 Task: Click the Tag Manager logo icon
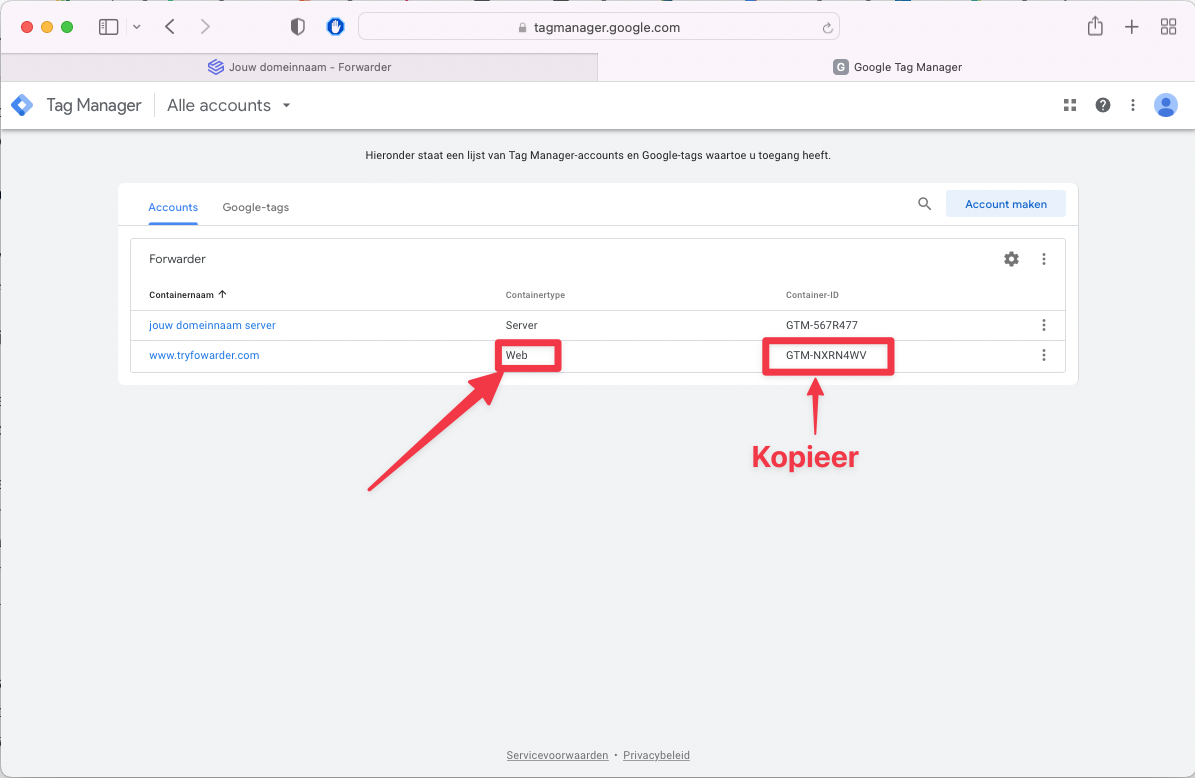(22, 105)
